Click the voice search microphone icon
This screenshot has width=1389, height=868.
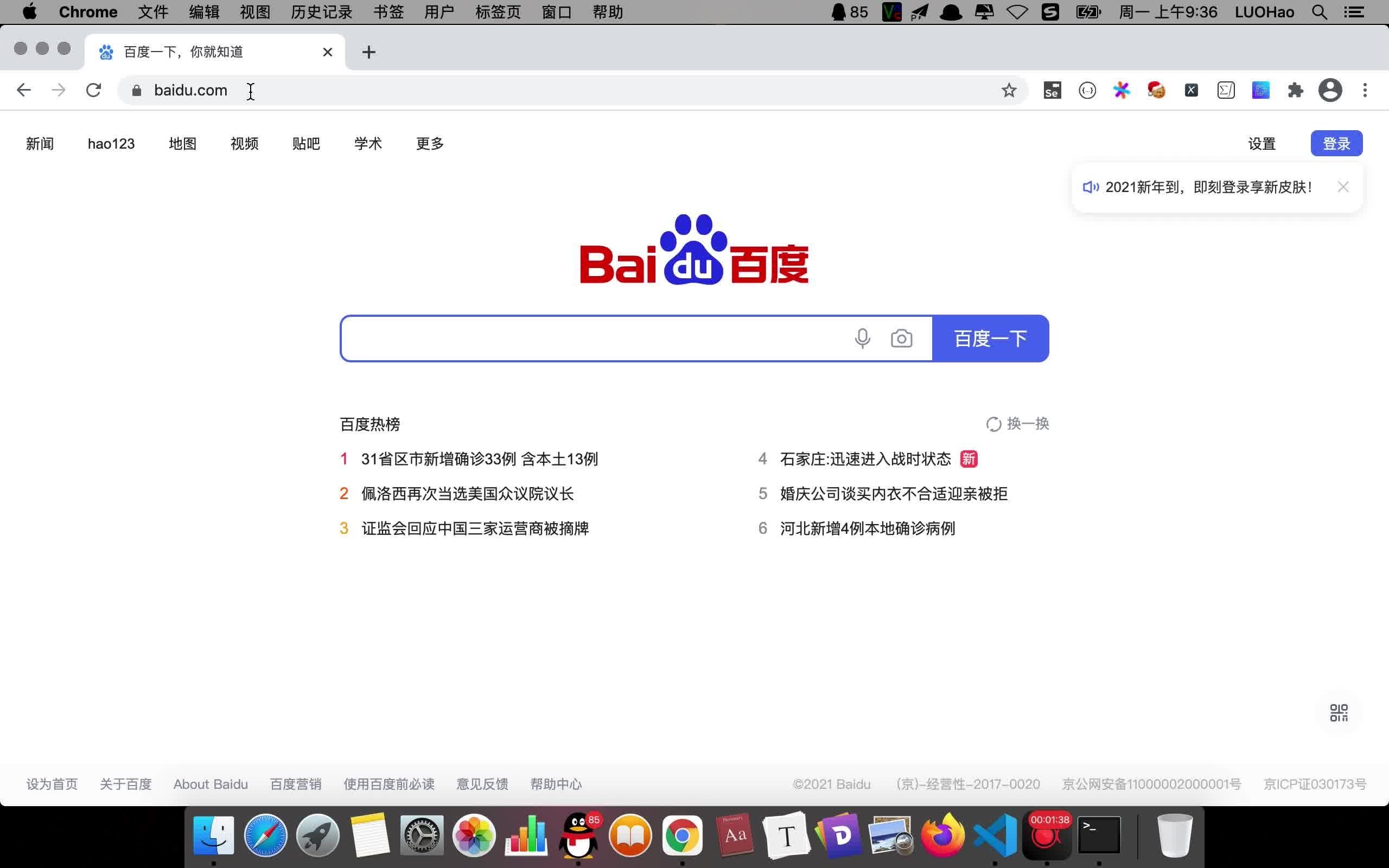point(862,338)
